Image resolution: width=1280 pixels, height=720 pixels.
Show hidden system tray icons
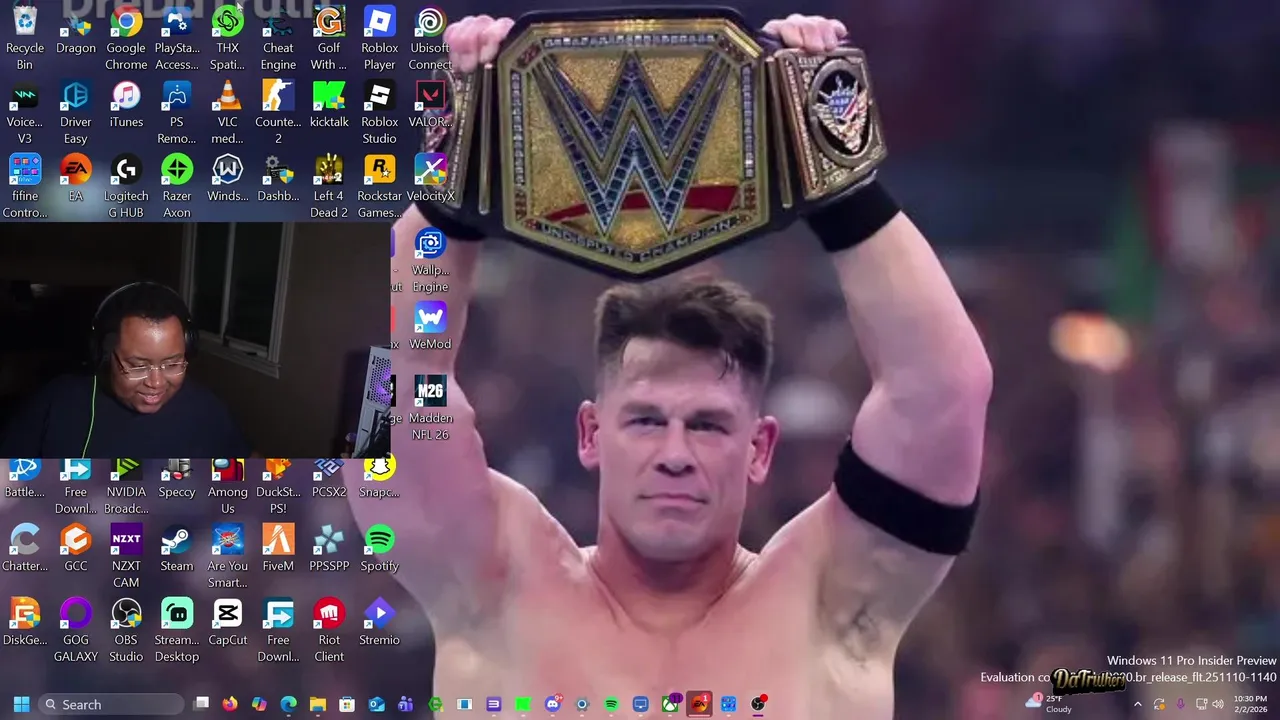(1138, 704)
